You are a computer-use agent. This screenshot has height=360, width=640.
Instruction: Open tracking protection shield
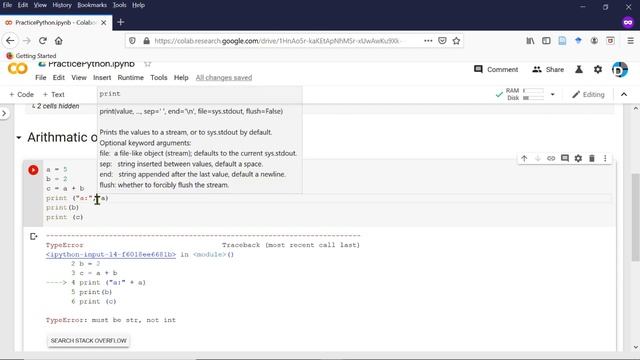pyautogui.click(x=132, y=41)
